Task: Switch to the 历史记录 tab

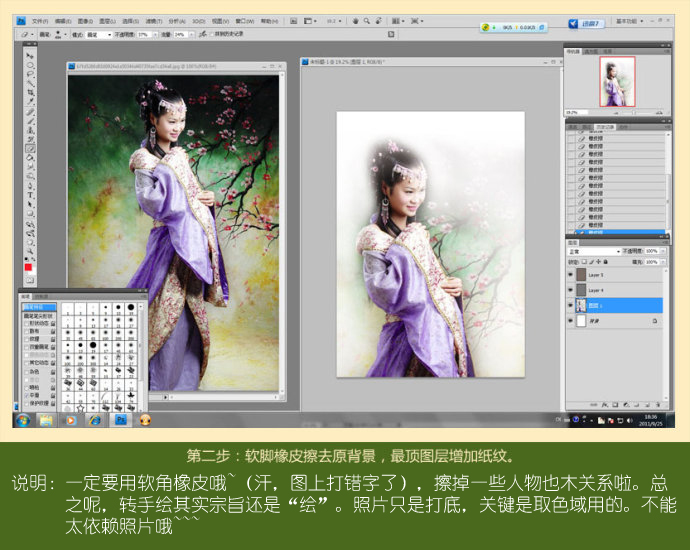Action: coord(605,127)
